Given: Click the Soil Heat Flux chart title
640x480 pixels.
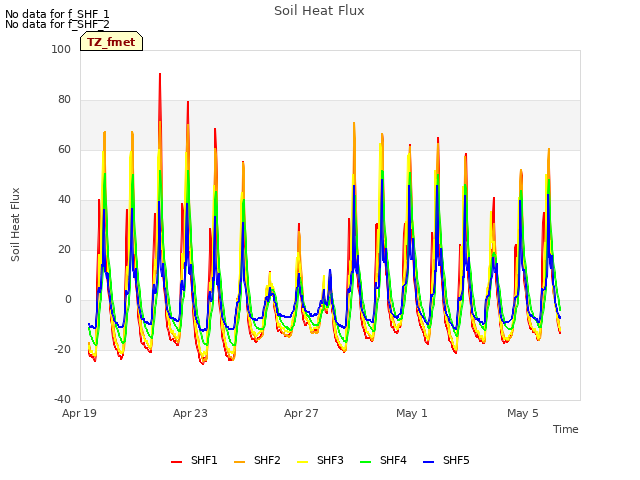Looking at the screenshot, I should 319,11.
